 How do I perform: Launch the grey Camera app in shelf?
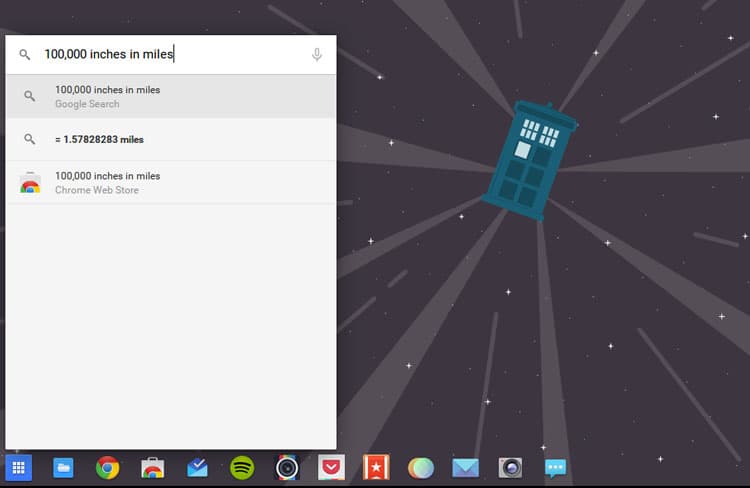click(x=510, y=467)
